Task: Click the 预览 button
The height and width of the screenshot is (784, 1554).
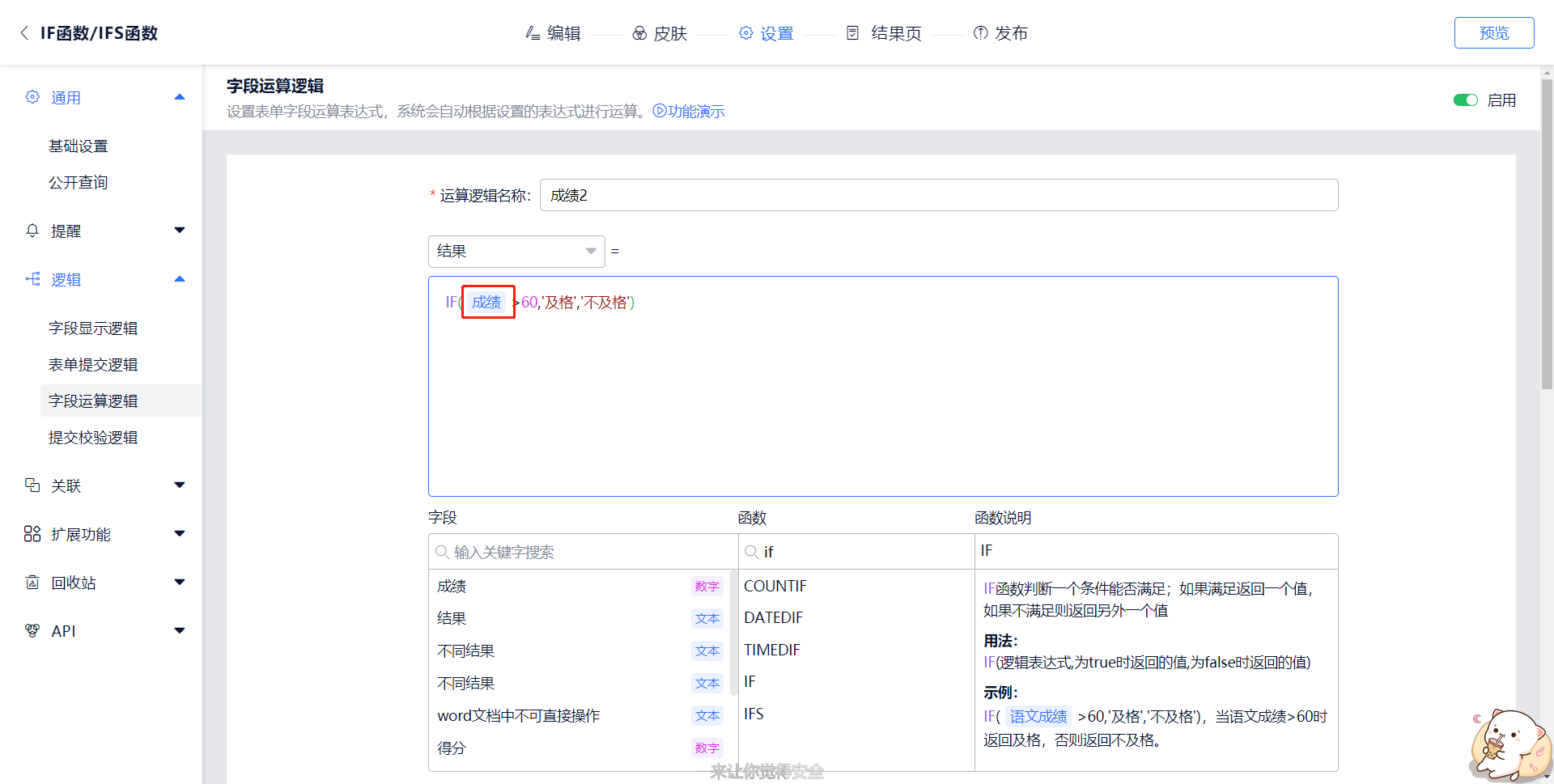Action: click(1493, 33)
